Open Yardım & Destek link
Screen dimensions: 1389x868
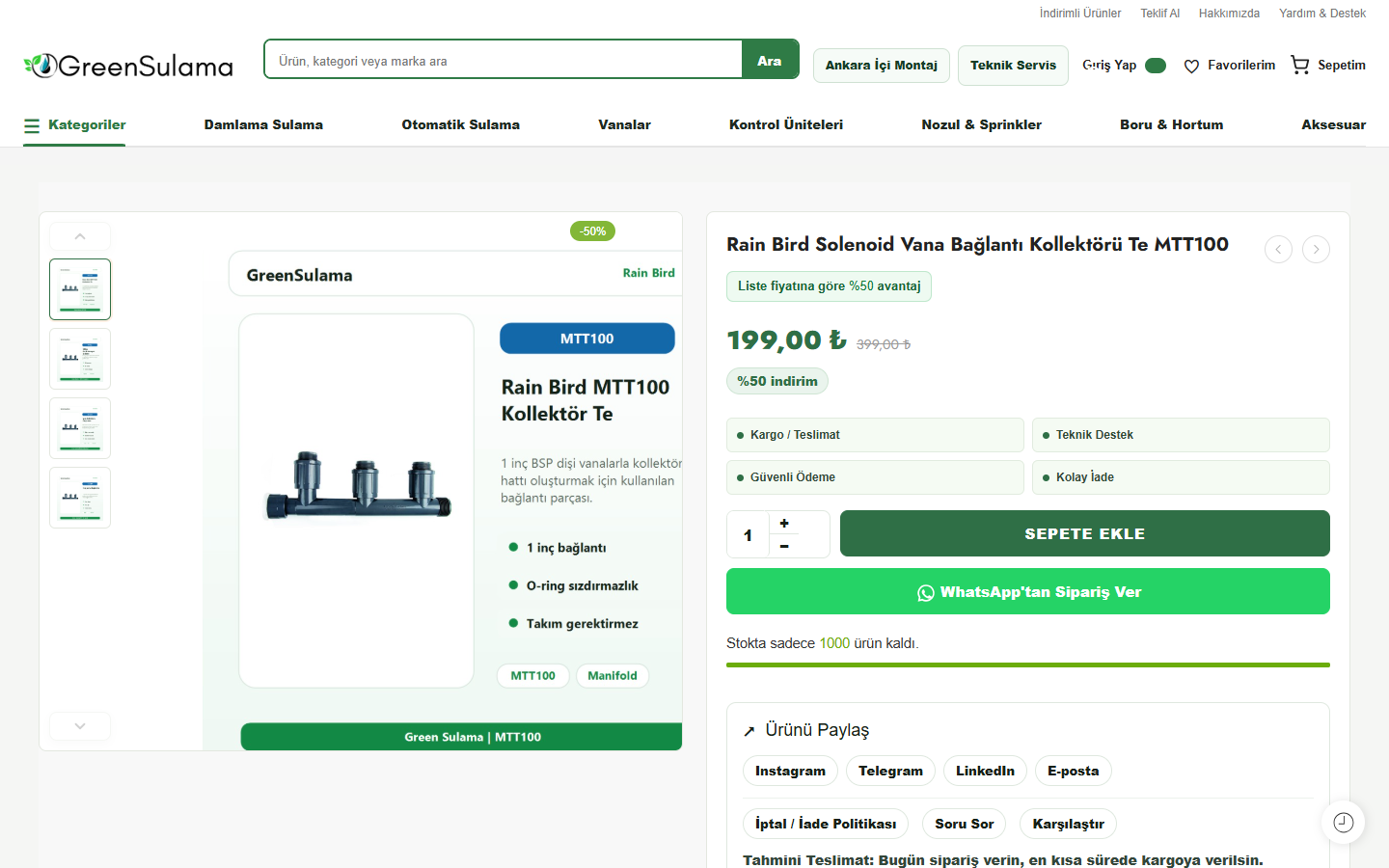coord(1322,14)
